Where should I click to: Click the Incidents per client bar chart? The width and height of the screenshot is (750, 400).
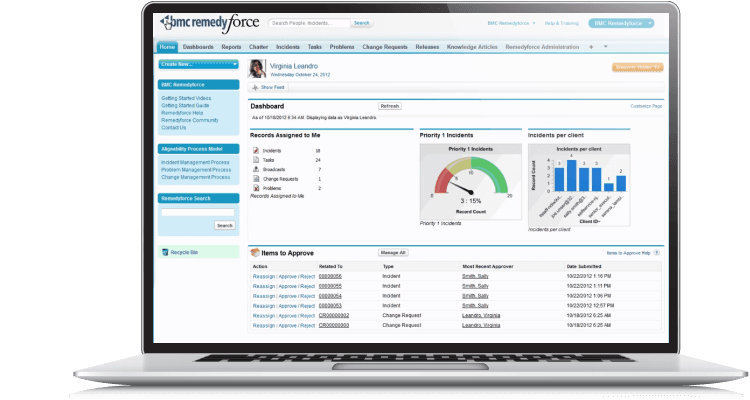point(579,185)
